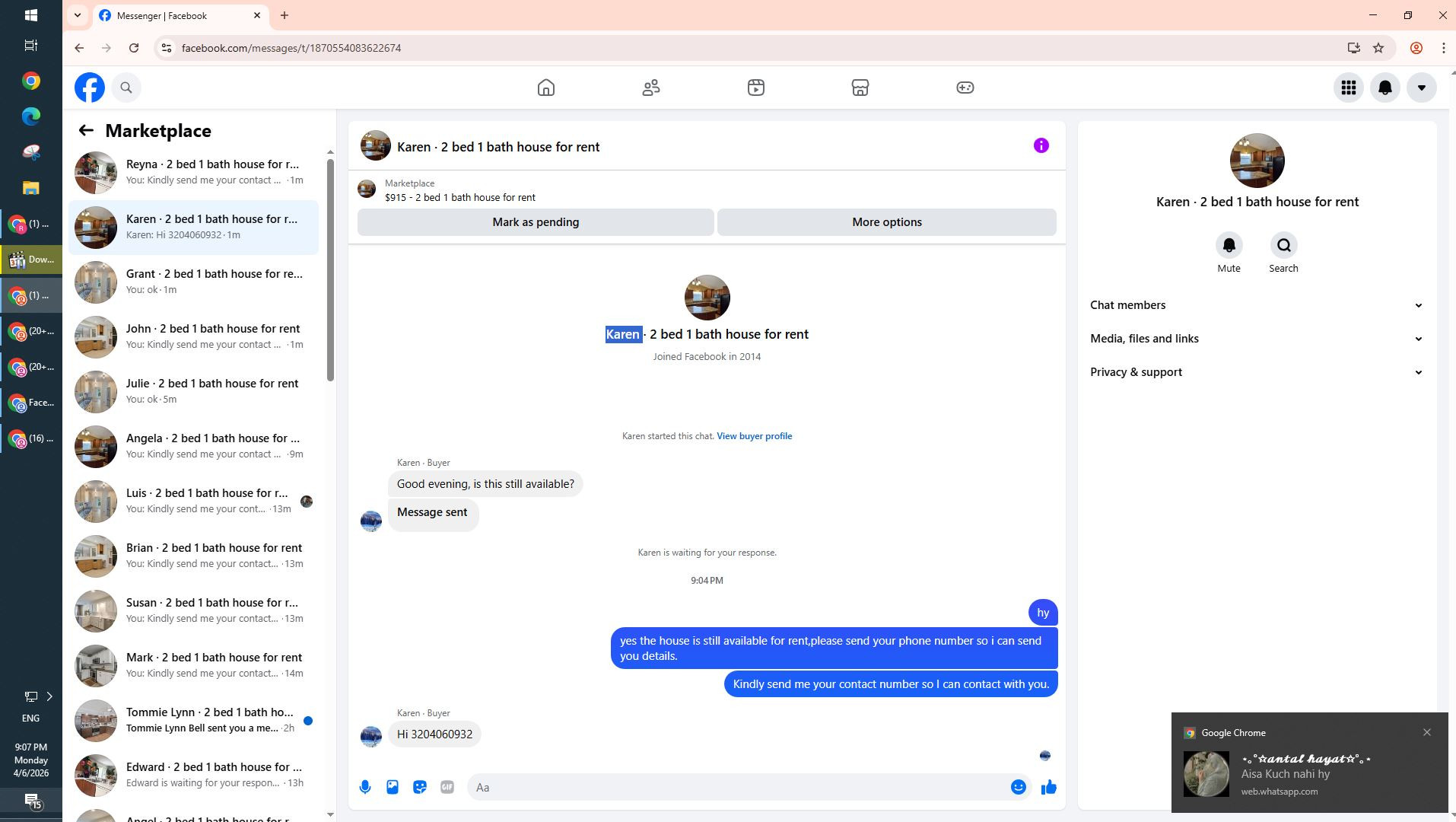Attach a photo with the image icon
The height and width of the screenshot is (822, 1456).
(393, 787)
